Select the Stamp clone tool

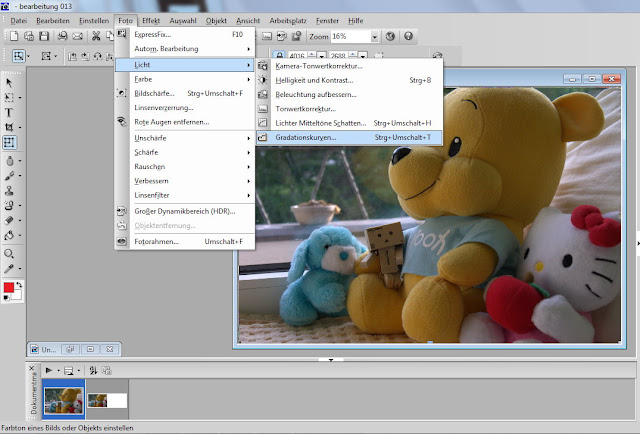pos(9,189)
